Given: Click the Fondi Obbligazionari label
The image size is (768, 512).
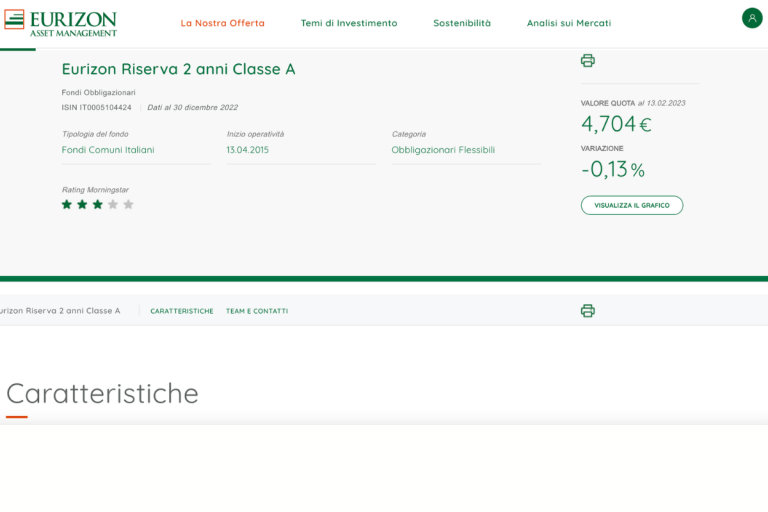Looking at the screenshot, I should (x=98, y=93).
